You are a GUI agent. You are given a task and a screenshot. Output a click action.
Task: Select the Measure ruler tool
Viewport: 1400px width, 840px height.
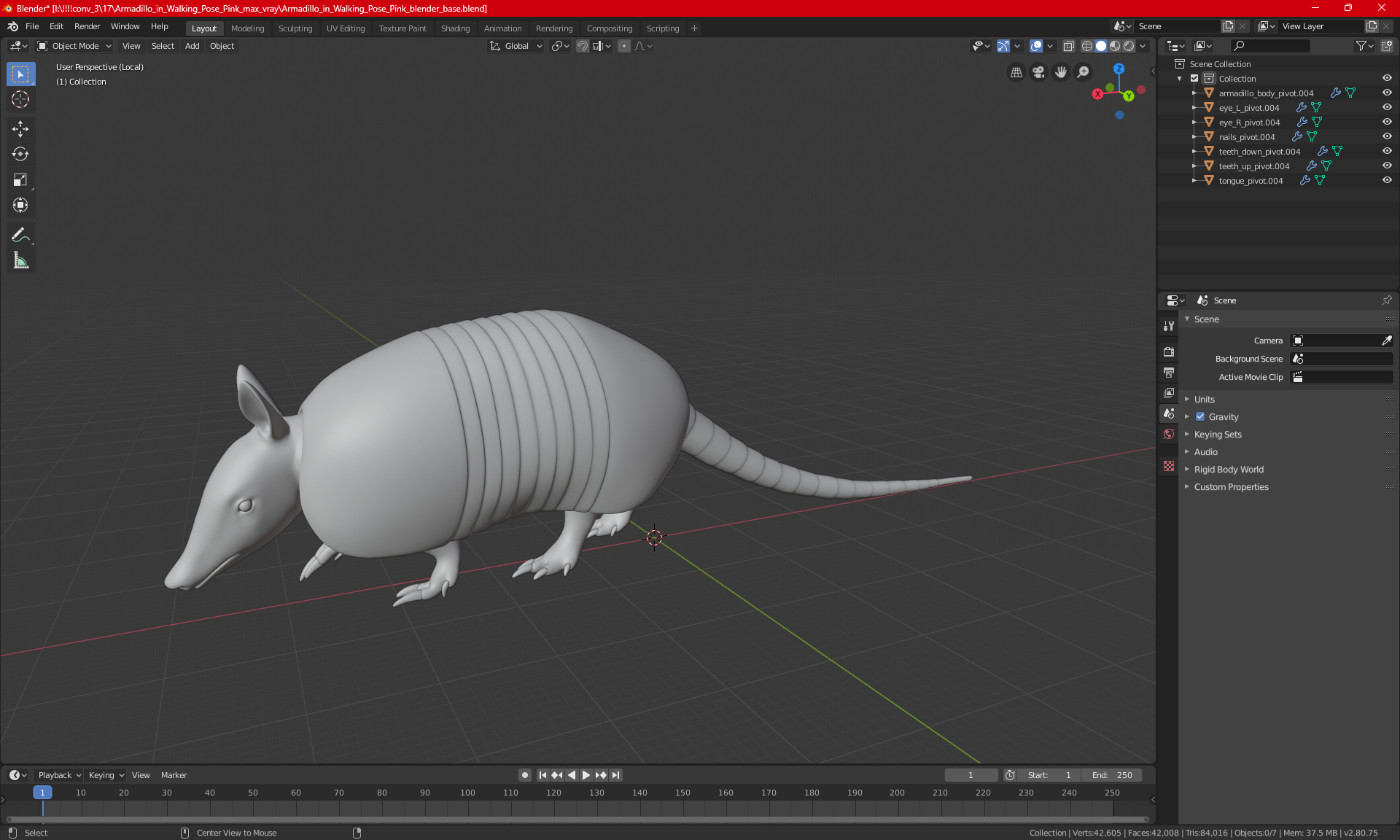tap(20, 260)
